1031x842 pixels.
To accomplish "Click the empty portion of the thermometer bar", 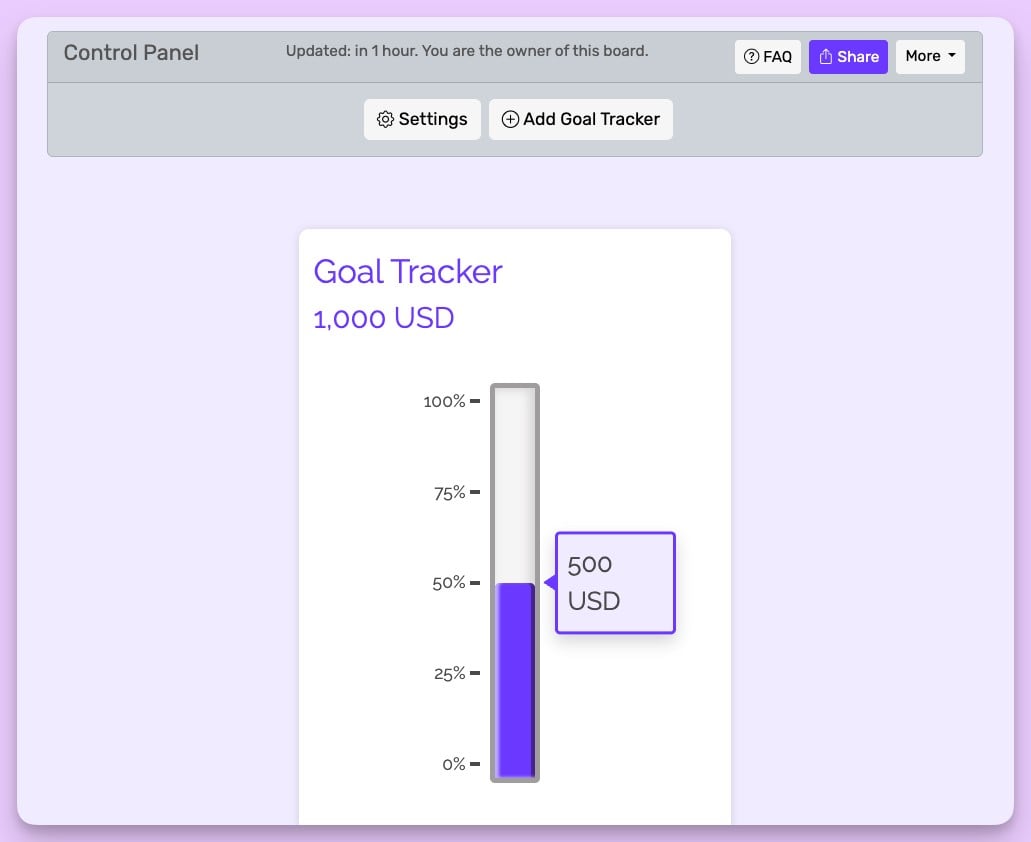I will 515,480.
